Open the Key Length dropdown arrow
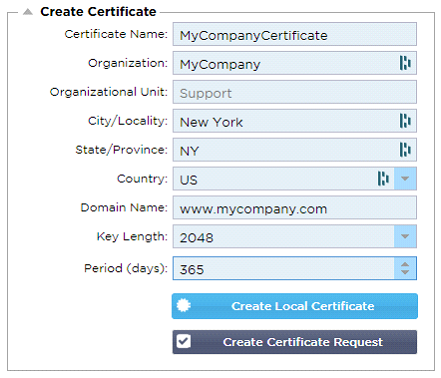This screenshot has width=441, height=378. (x=405, y=236)
